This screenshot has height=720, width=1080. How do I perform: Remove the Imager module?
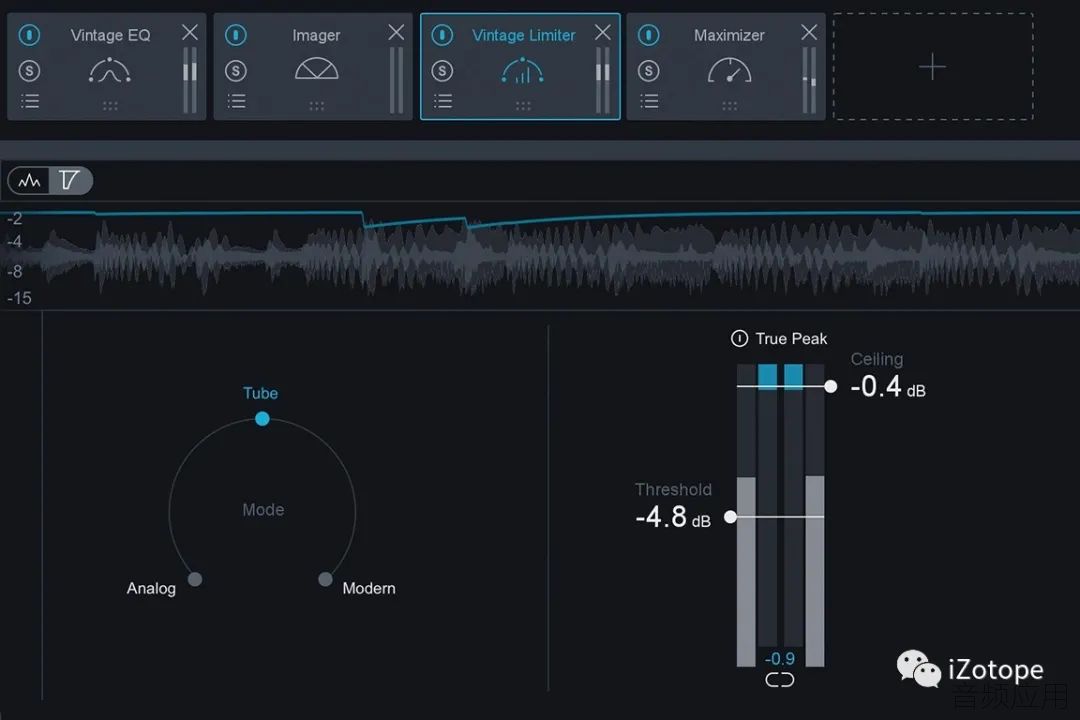point(396,32)
